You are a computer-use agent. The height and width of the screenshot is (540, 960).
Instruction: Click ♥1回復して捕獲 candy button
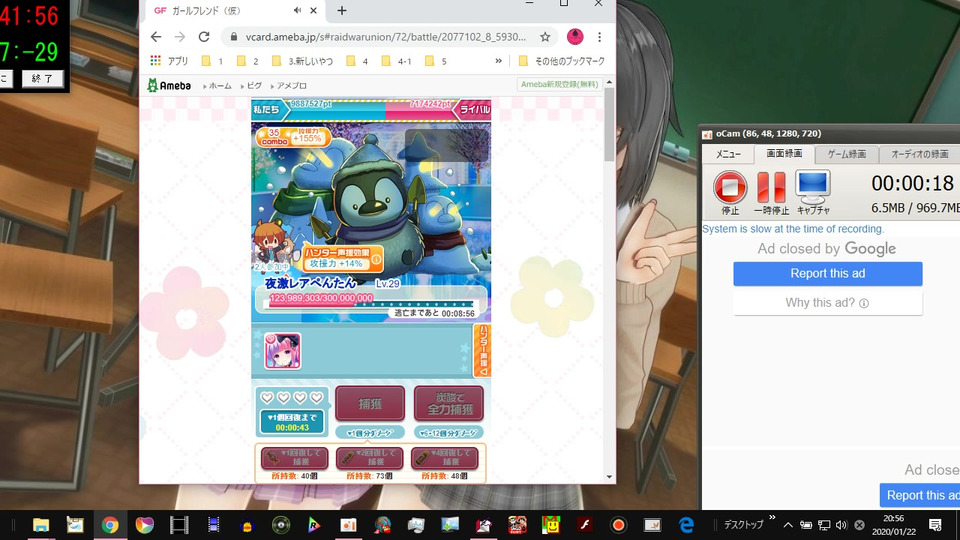(294, 458)
